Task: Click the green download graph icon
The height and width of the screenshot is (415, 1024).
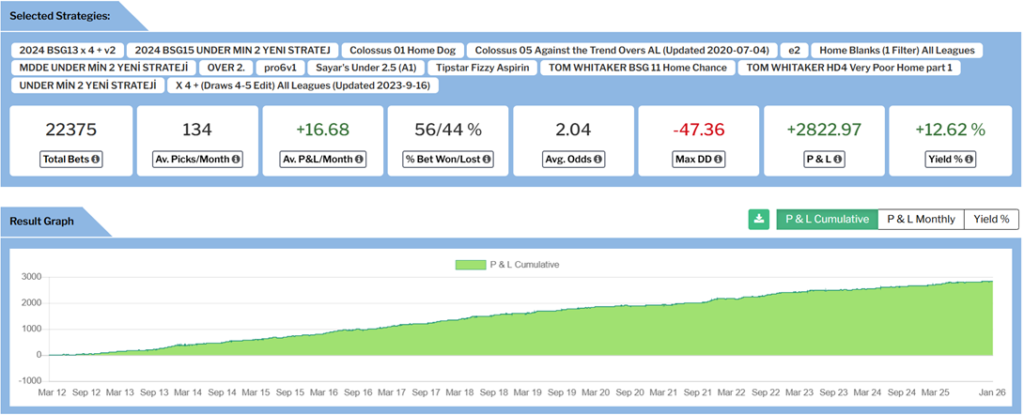Action: point(760,220)
